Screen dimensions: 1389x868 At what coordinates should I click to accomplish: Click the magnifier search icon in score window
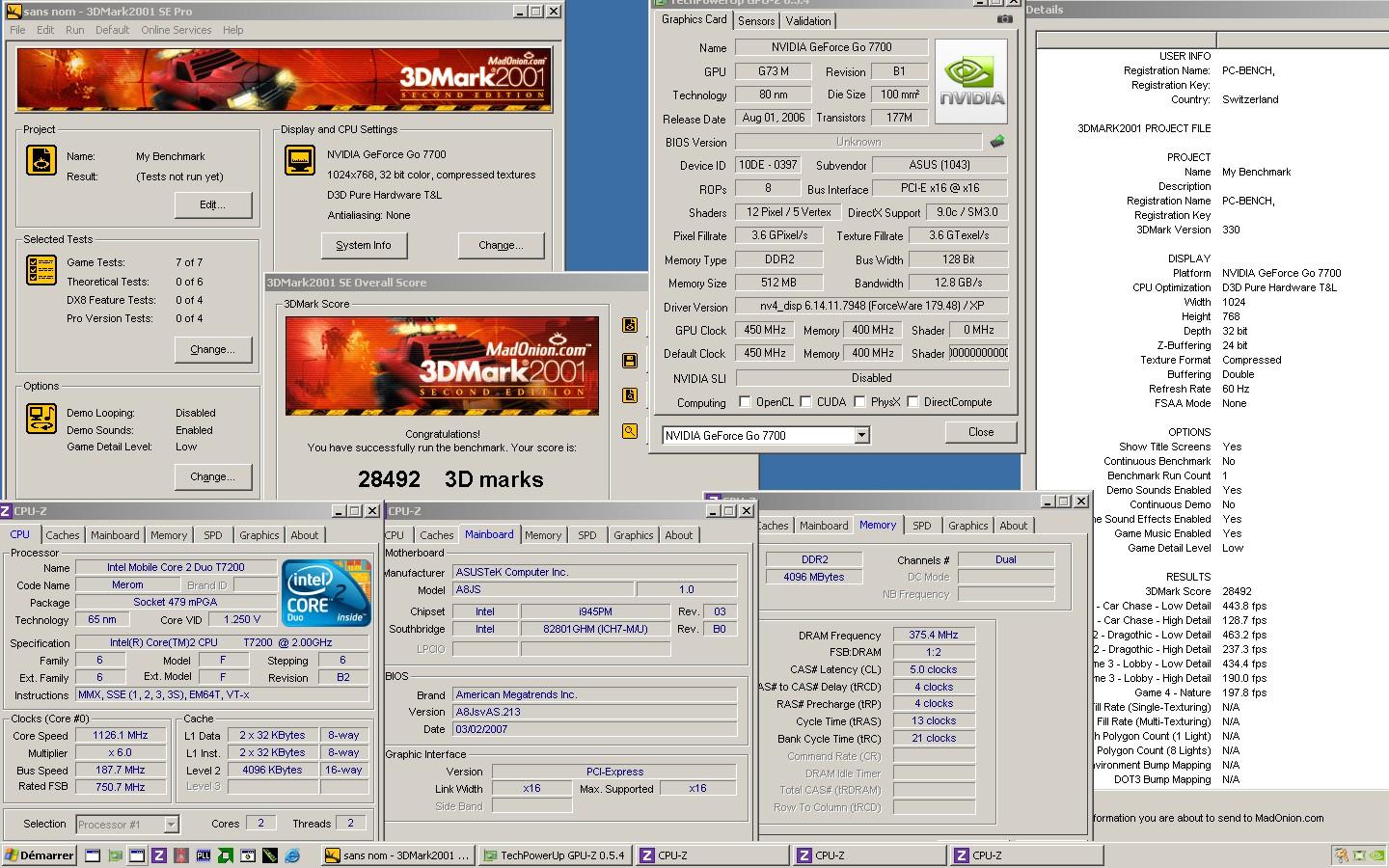click(x=629, y=431)
